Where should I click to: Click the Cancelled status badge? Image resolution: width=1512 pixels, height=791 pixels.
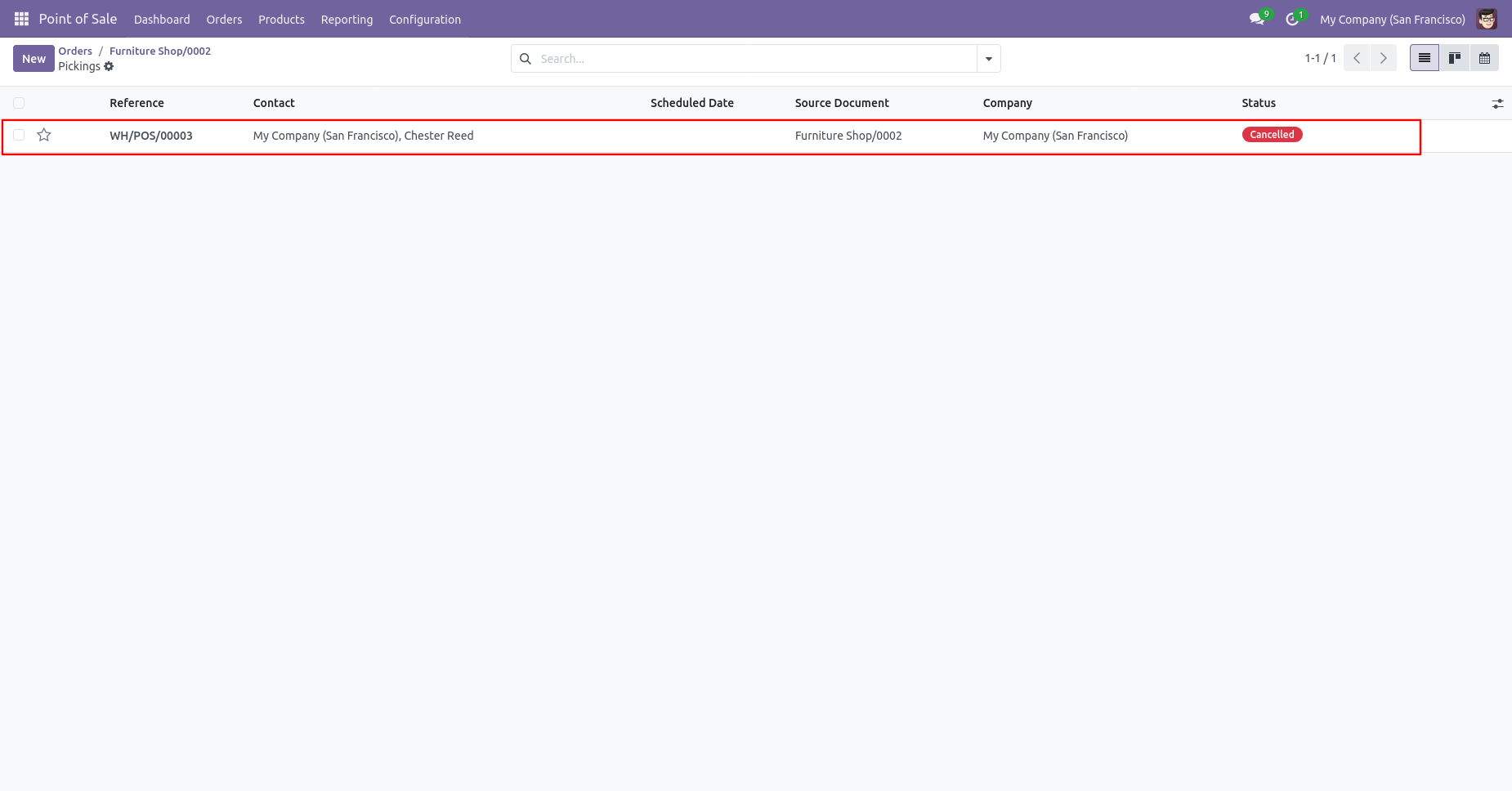tap(1272, 135)
